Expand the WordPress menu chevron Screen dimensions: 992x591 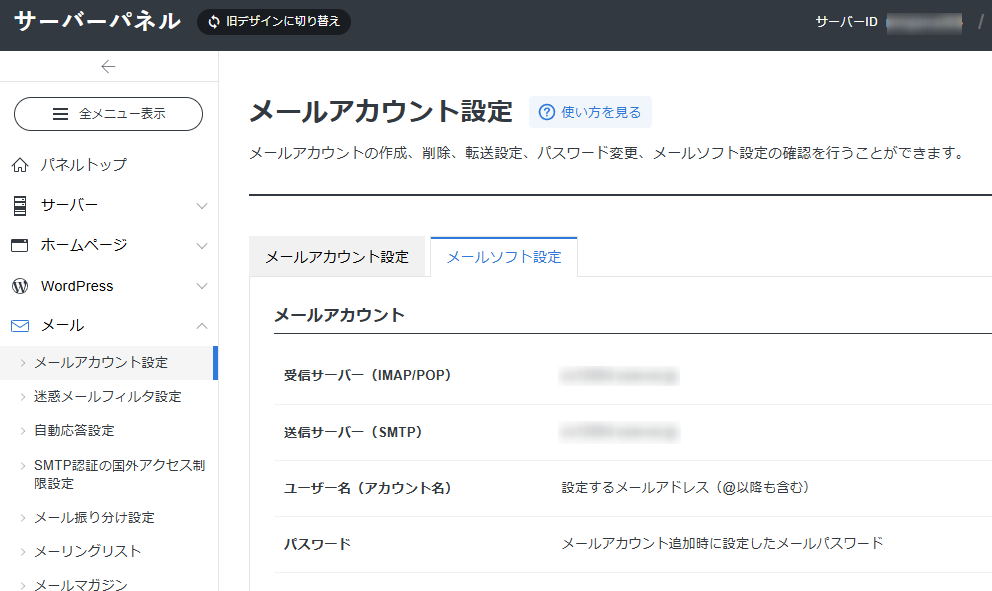[201, 286]
